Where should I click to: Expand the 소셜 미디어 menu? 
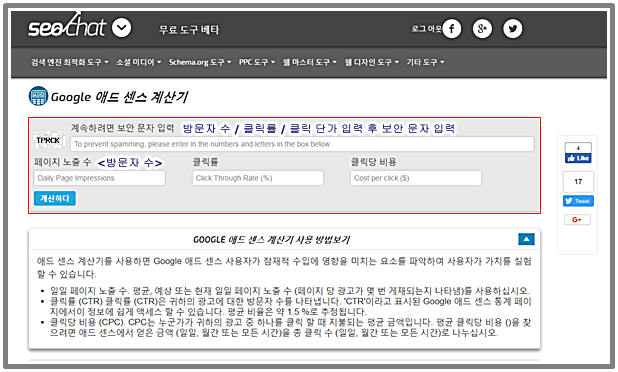(x=138, y=62)
